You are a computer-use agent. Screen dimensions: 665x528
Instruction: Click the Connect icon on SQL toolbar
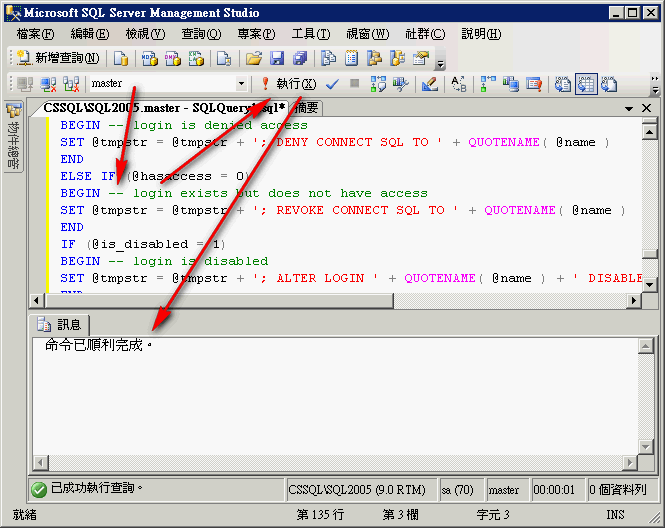25,84
